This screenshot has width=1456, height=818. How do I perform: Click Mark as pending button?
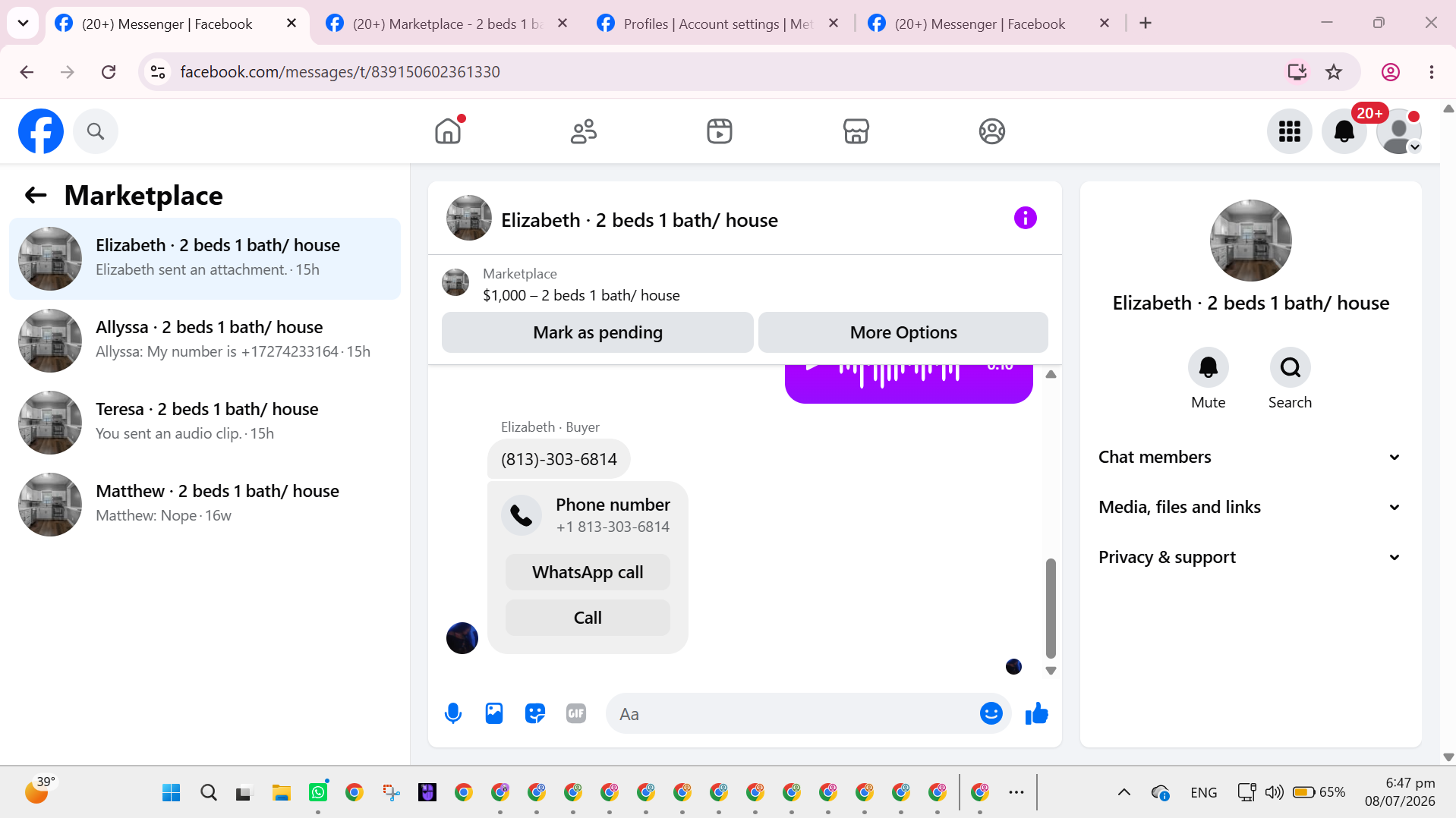coord(597,332)
